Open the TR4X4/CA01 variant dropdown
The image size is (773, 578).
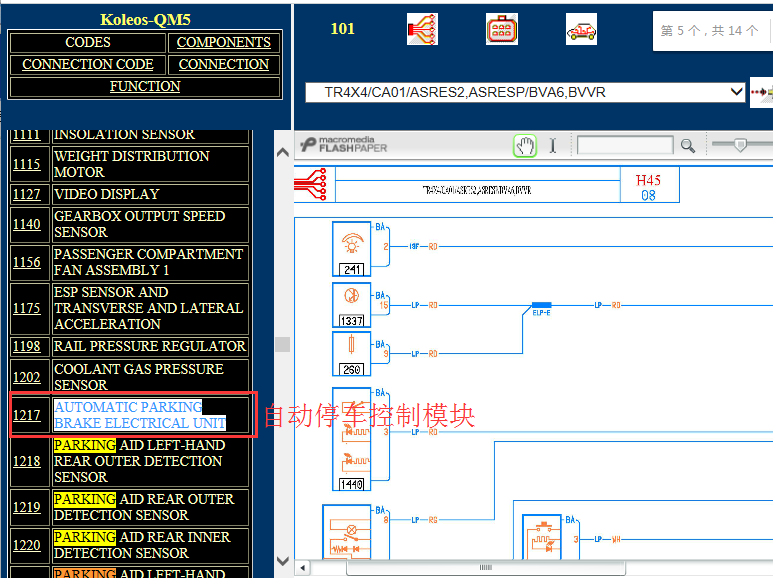point(525,92)
